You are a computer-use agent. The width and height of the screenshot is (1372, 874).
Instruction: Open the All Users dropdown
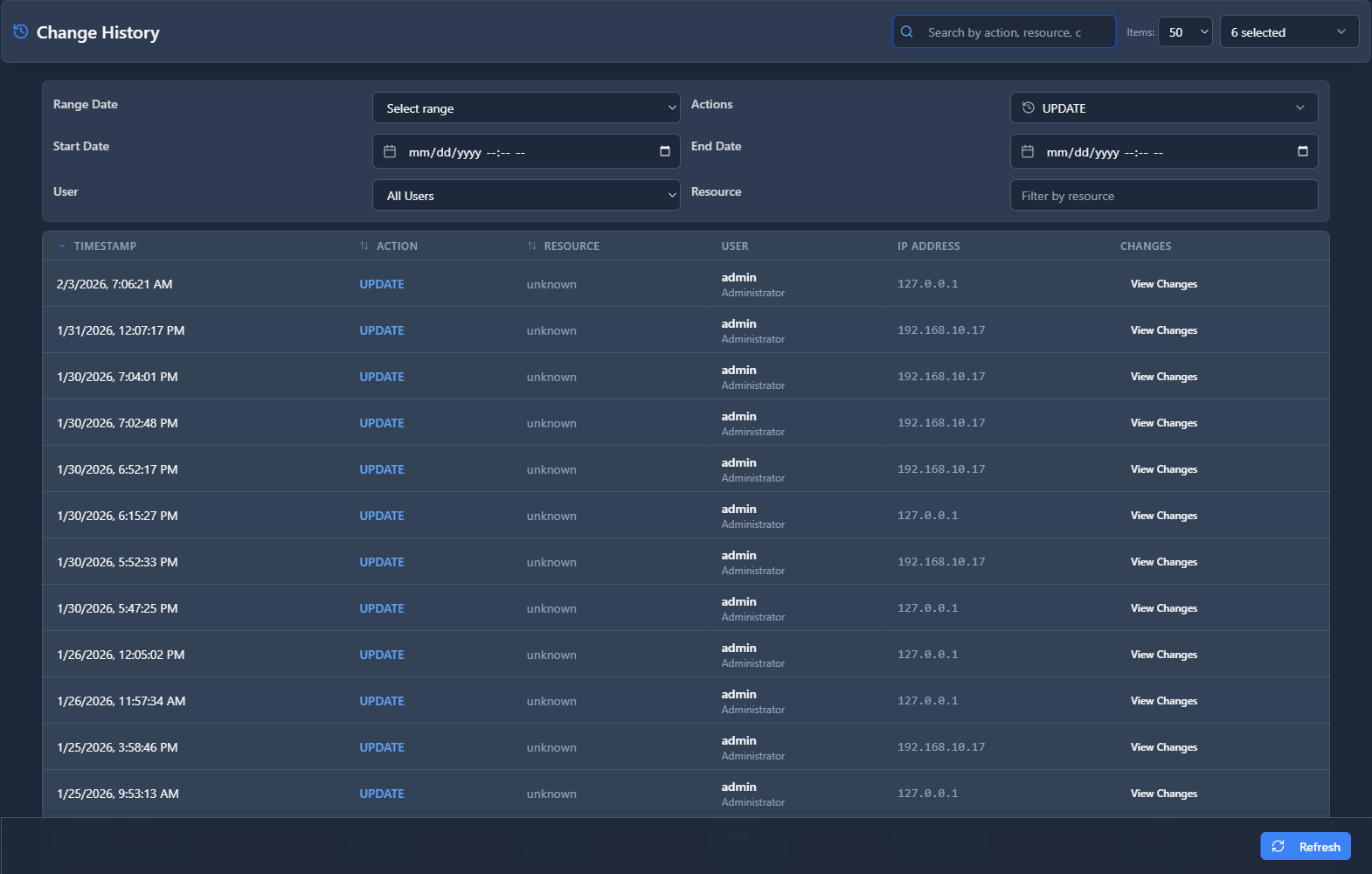point(526,196)
